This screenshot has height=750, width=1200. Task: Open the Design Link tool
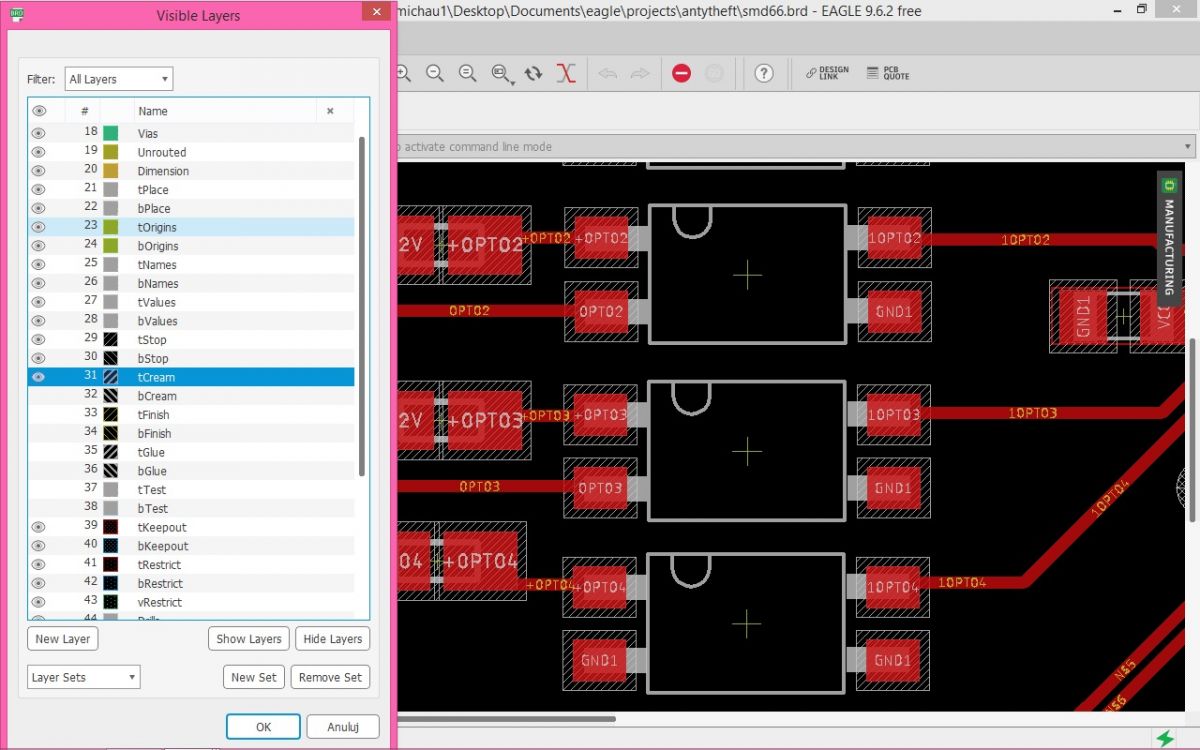click(x=827, y=73)
